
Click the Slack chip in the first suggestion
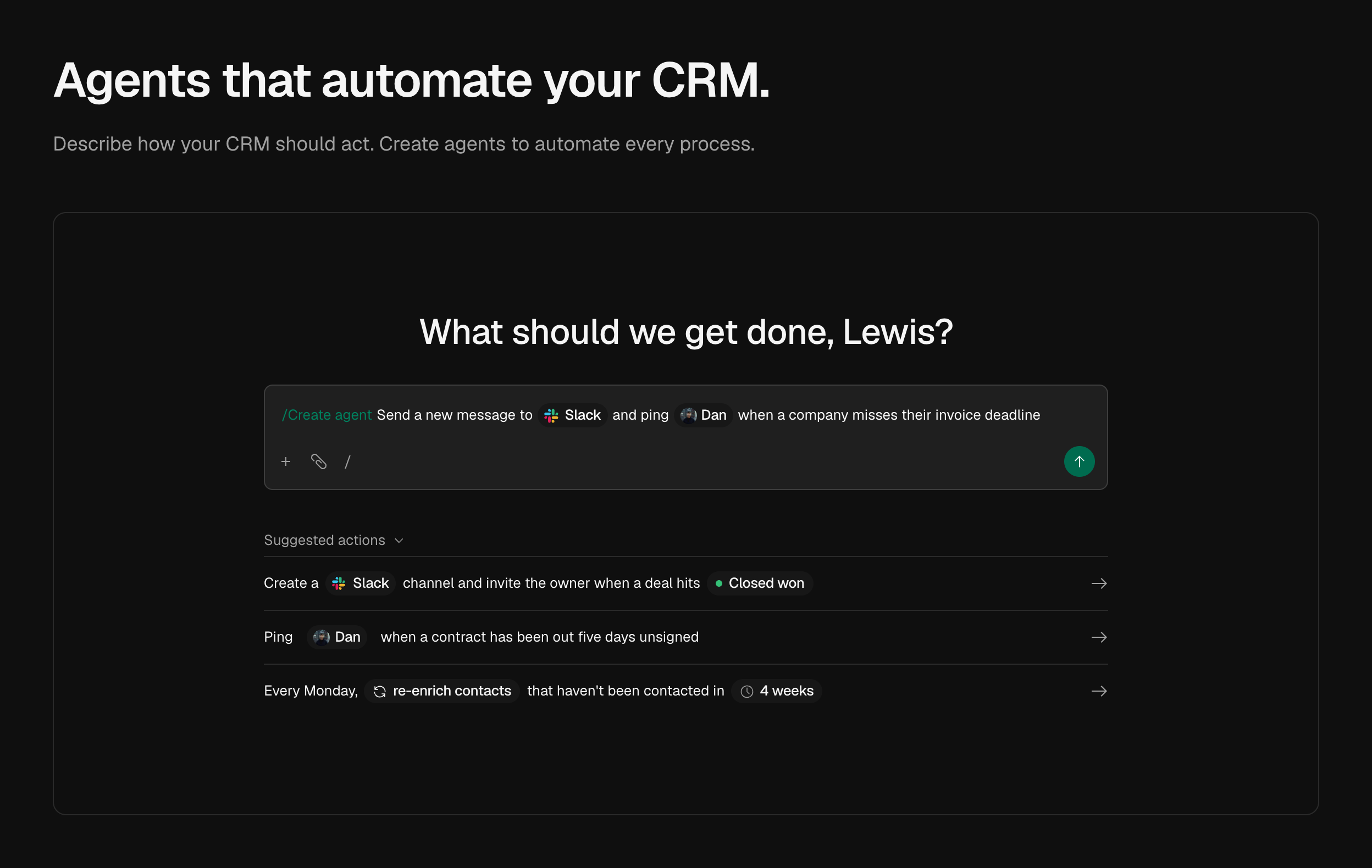tap(360, 583)
